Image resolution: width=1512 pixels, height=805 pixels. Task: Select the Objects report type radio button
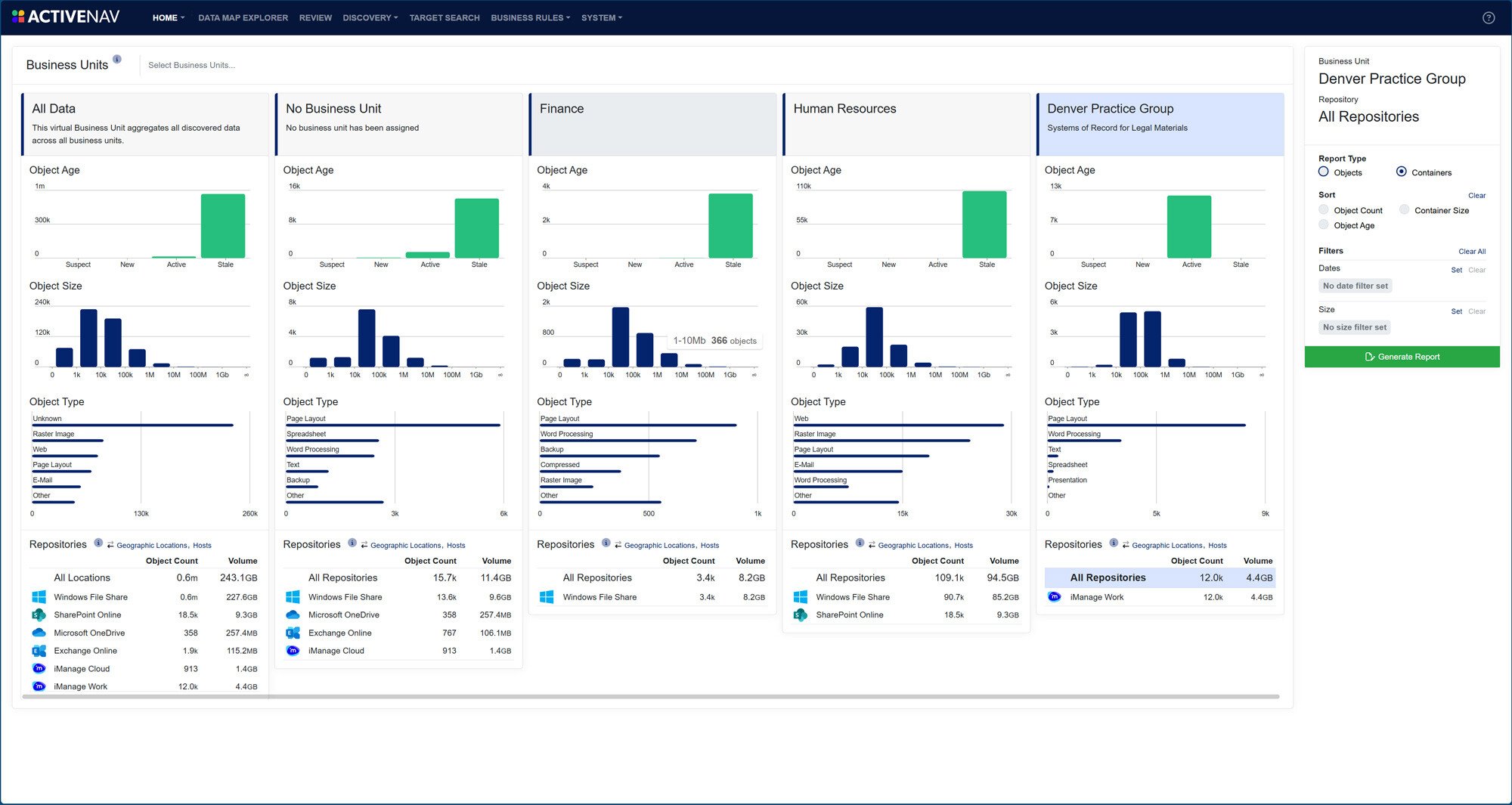coord(1325,172)
